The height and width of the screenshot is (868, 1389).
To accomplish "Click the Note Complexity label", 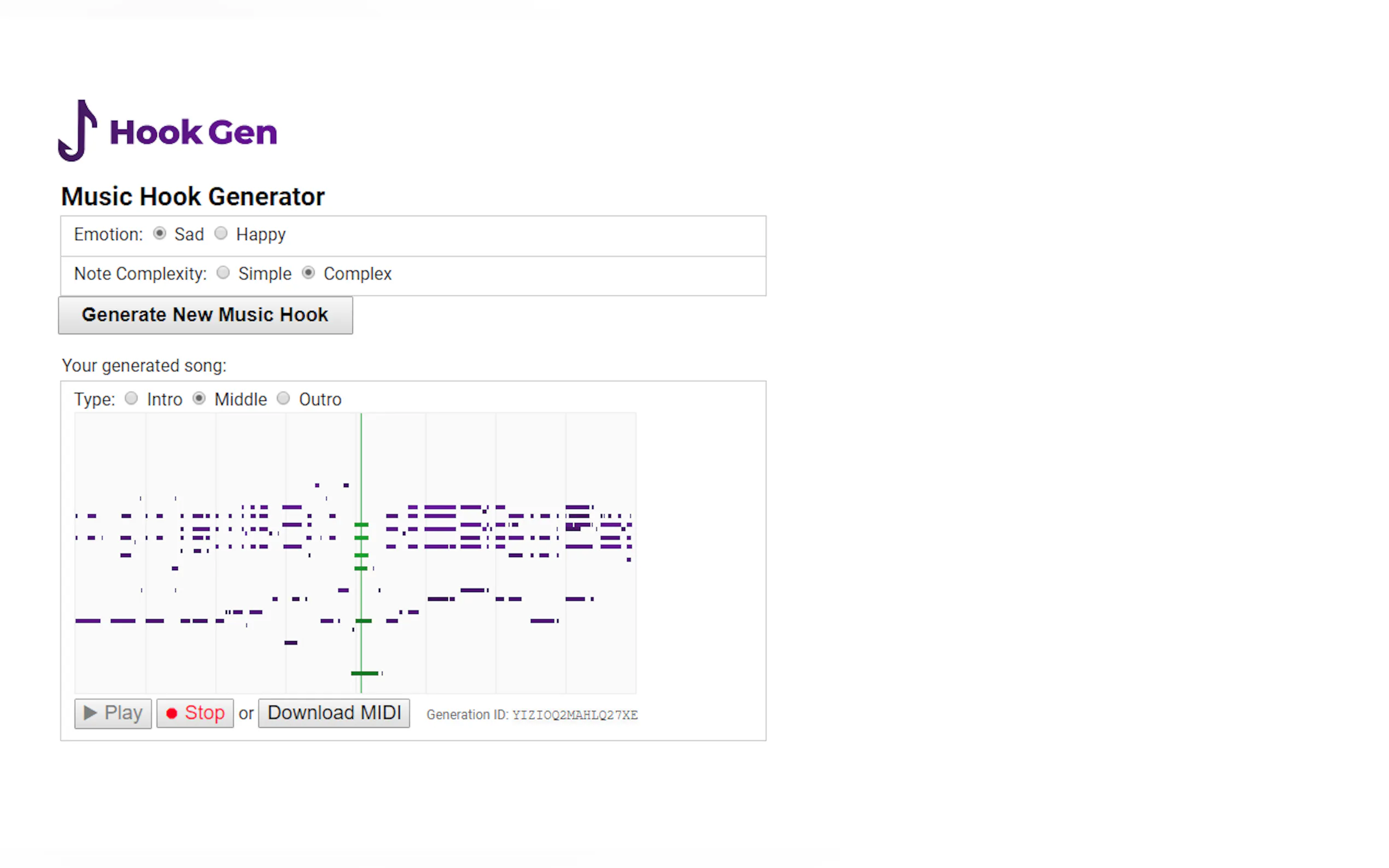I will 140,274.
